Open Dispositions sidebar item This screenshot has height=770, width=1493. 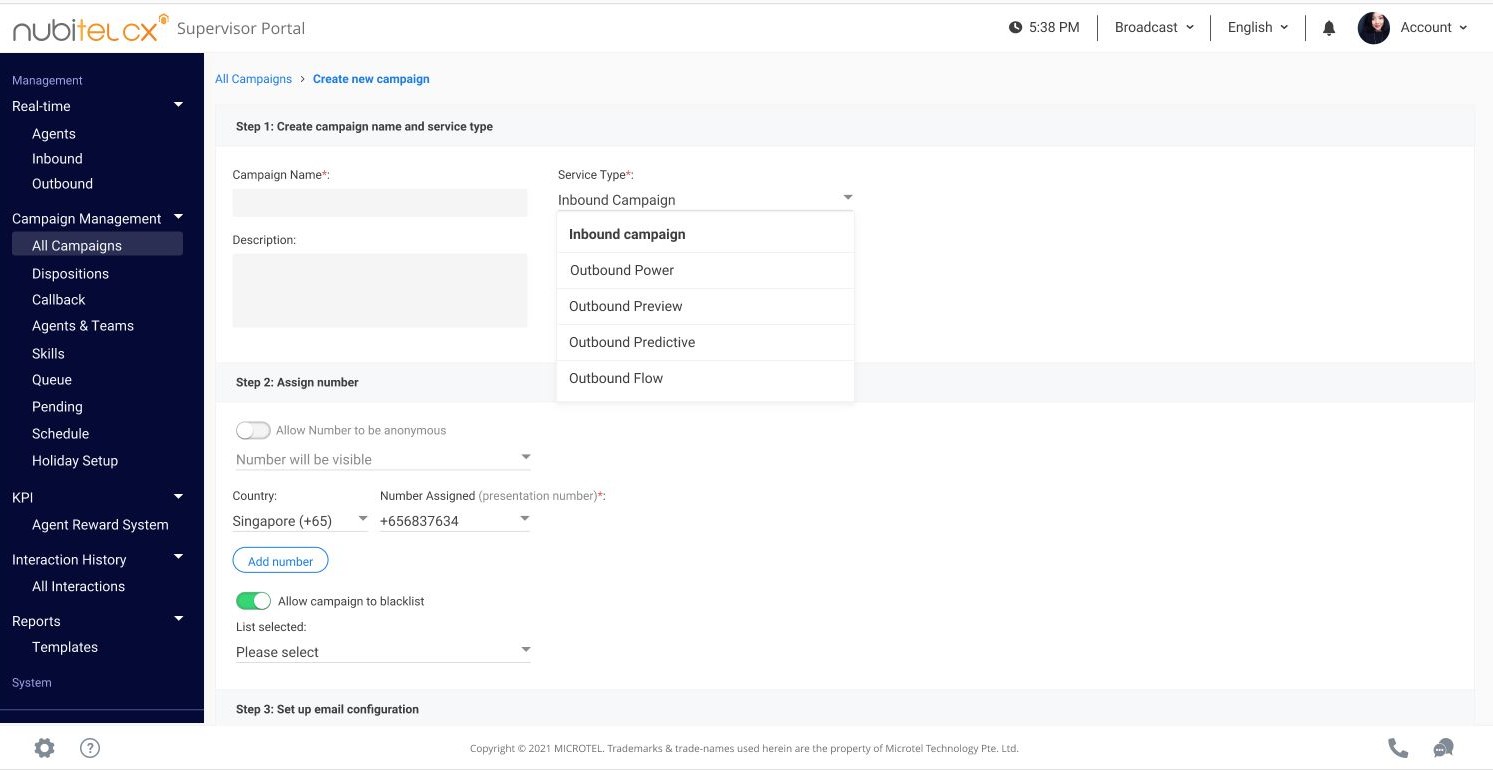(x=70, y=274)
